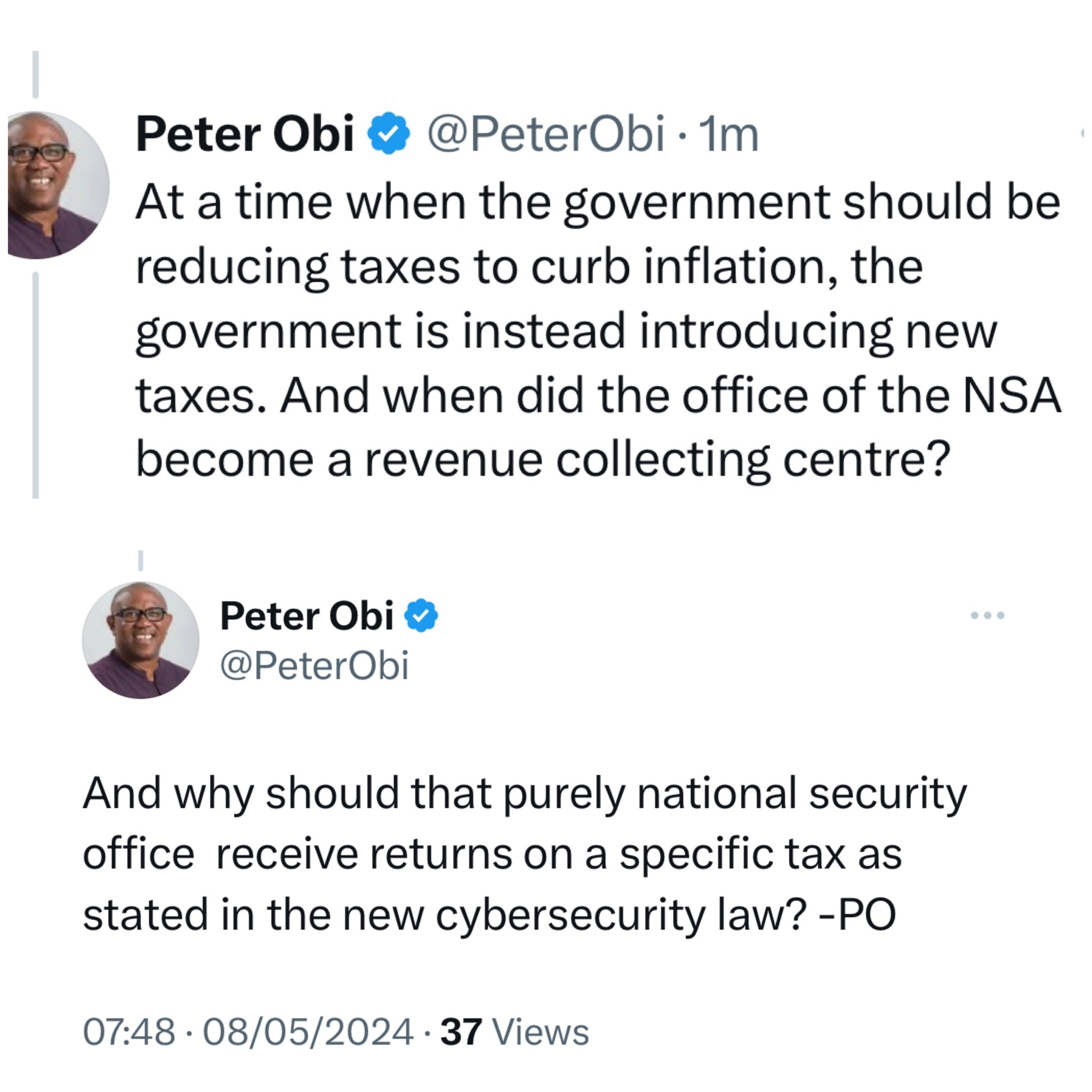This screenshot has height=1092, width=1092.
Task: Click the 1m timestamp on the top tweet
Action: (728, 134)
